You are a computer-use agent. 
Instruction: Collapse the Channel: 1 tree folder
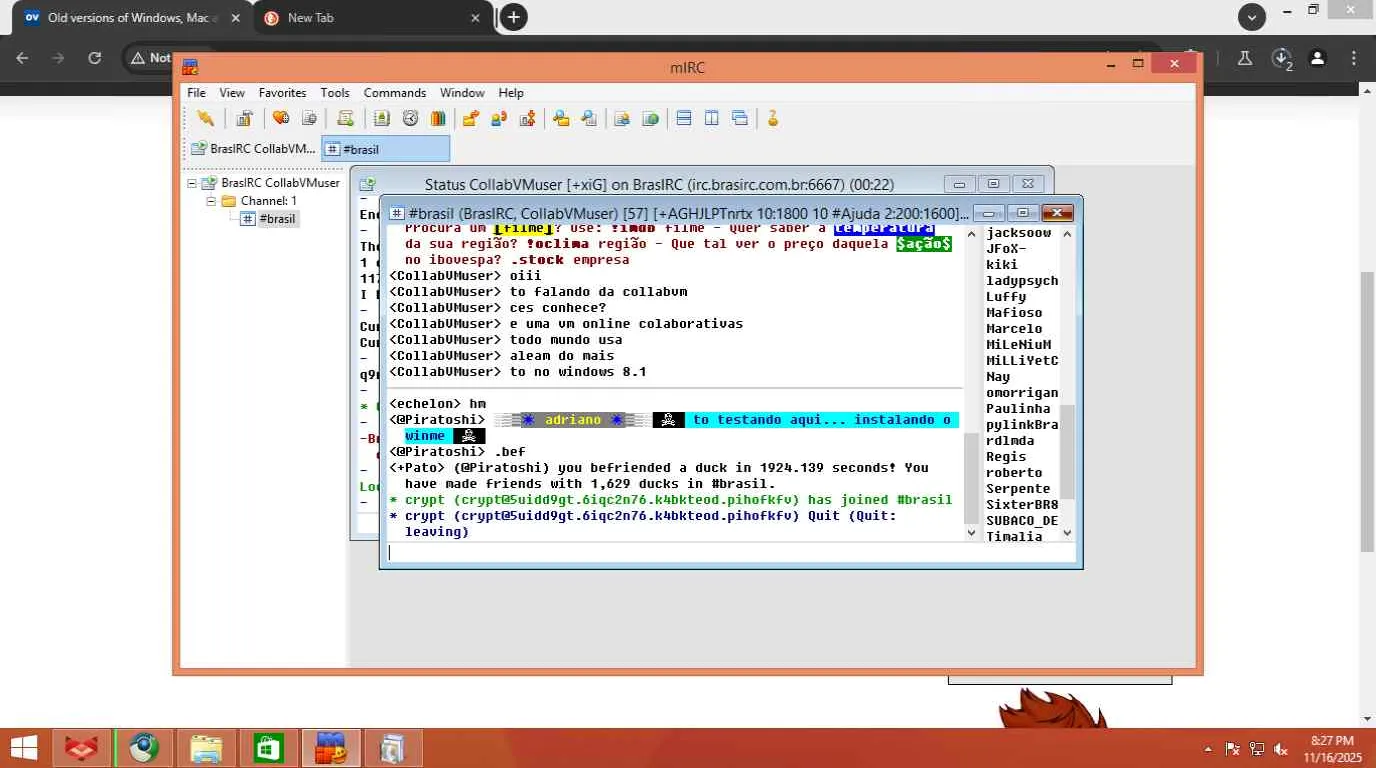tap(211, 201)
